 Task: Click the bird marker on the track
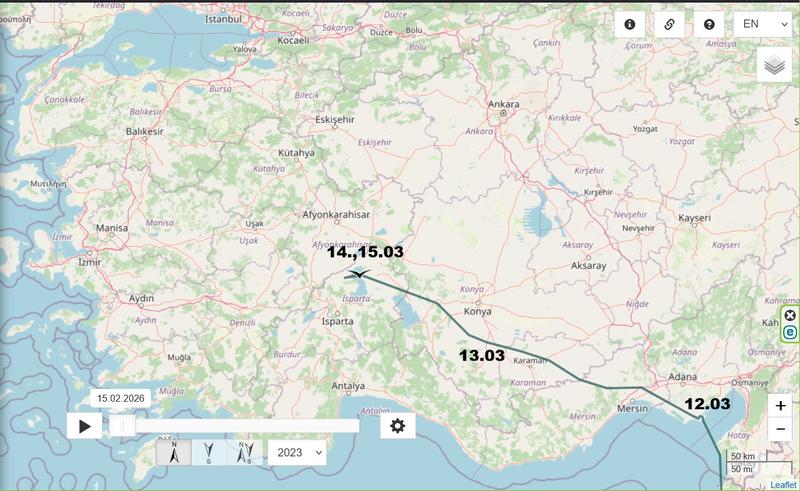(x=359, y=275)
